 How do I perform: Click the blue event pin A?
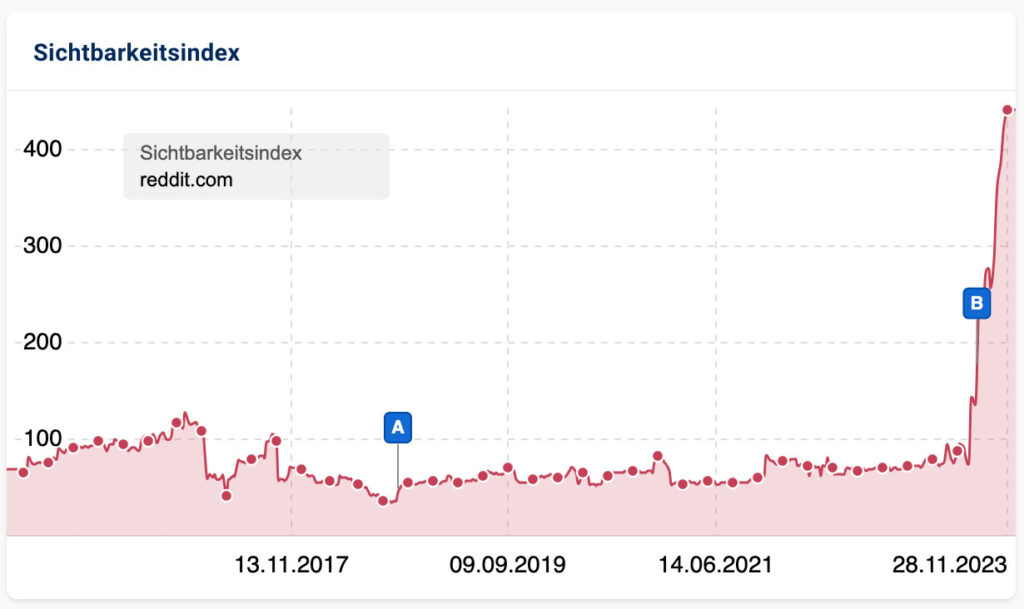coord(397,427)
